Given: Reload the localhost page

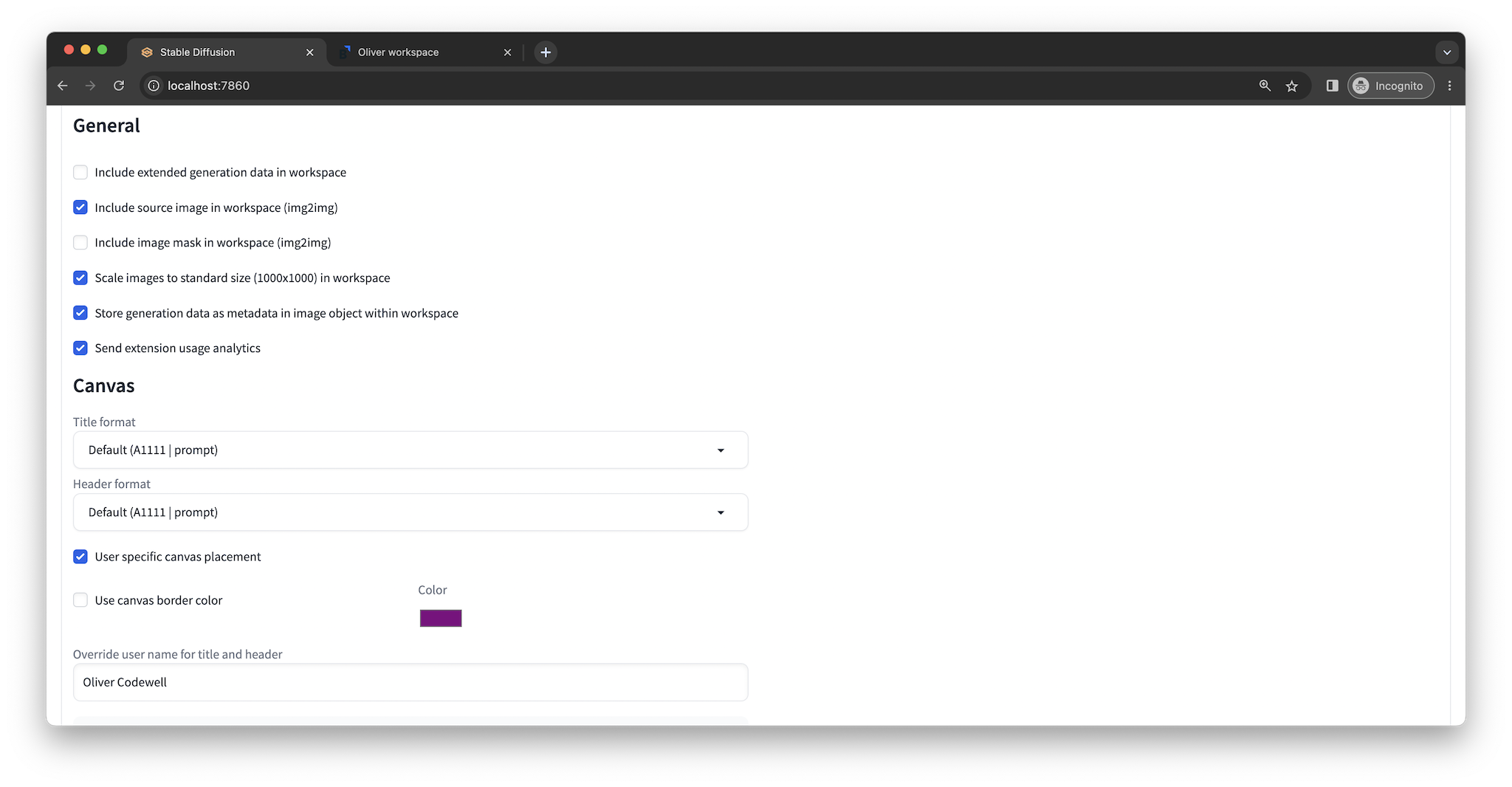Looking at the screenshot, I should (x=119, y=86).
